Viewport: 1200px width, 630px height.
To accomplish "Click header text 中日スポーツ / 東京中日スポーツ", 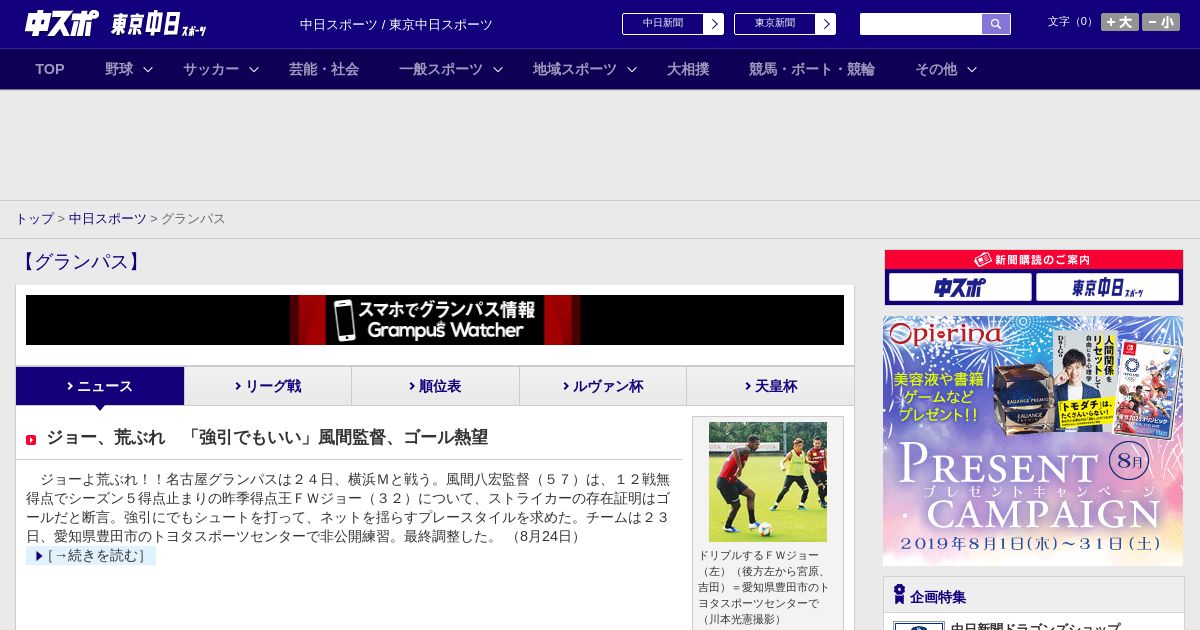I will tap(396, 25).
